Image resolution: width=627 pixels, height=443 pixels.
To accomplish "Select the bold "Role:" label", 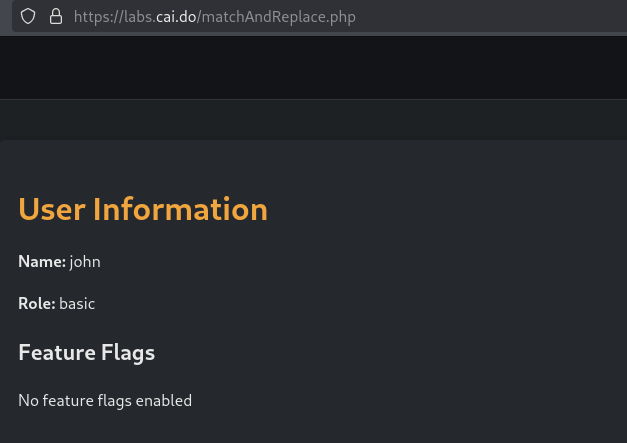I will pyautogui.click(x=37, y=303).
